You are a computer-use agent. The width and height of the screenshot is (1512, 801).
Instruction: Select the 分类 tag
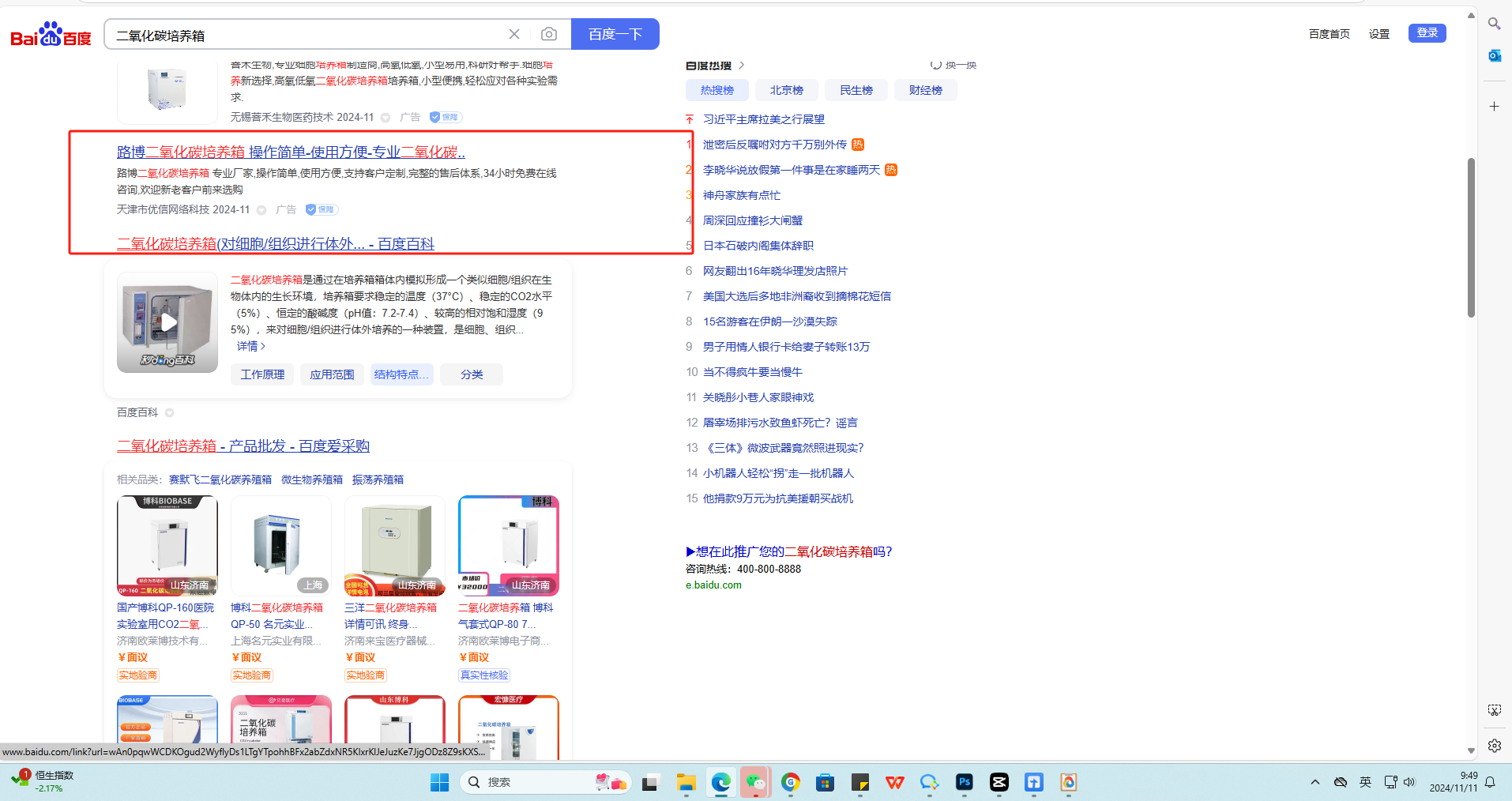pos(472,374)
